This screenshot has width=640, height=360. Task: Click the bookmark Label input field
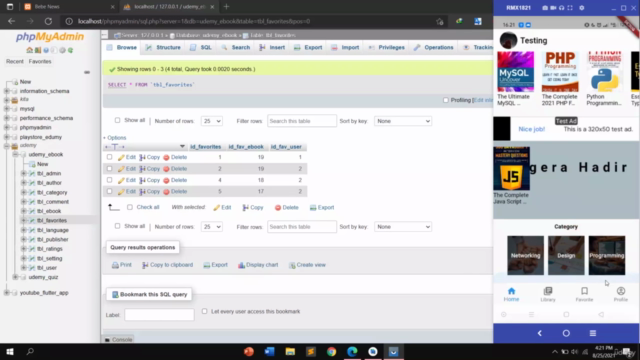click(159, 315)
